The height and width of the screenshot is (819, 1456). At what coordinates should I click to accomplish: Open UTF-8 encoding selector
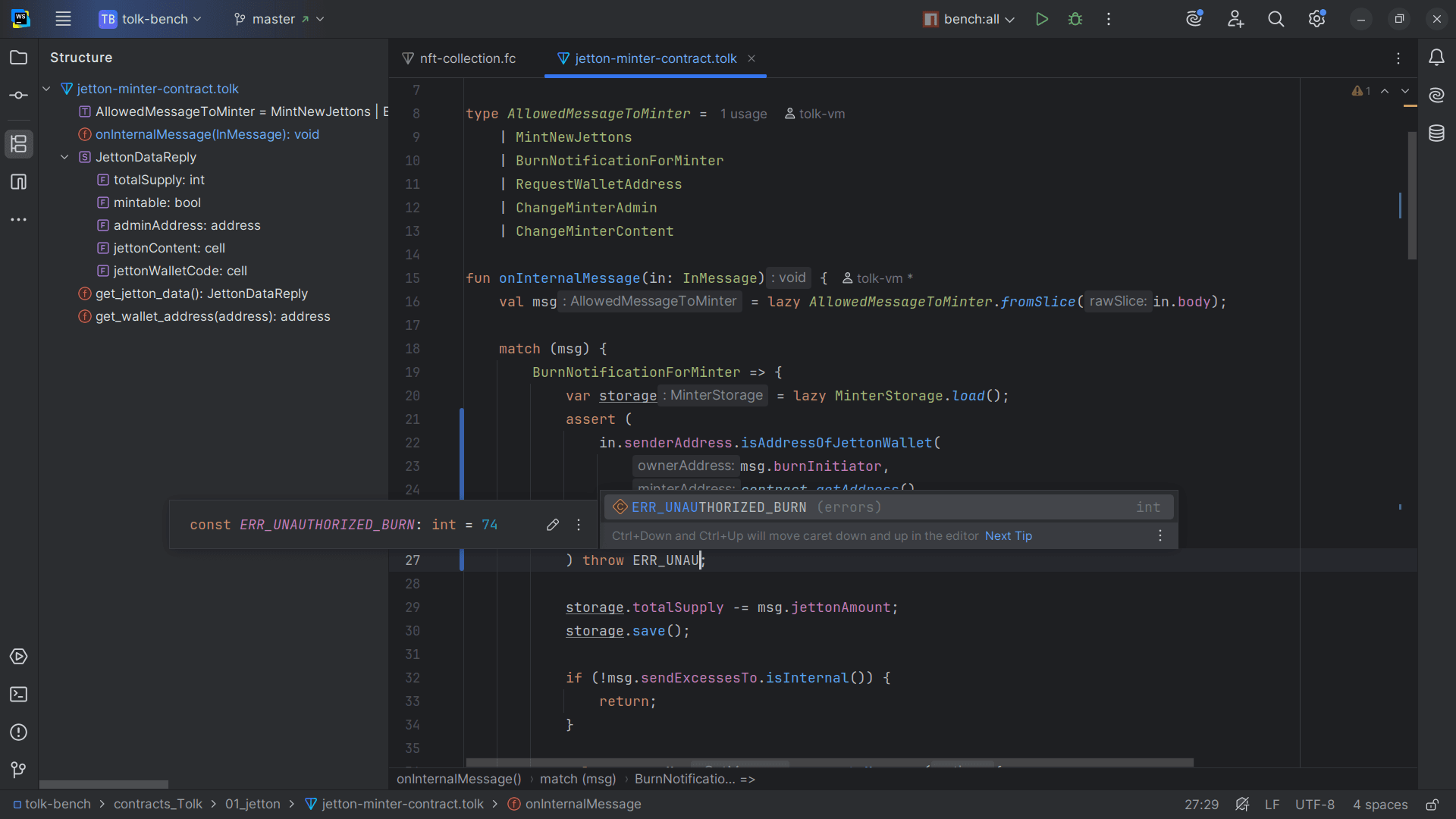[1314, 805]
